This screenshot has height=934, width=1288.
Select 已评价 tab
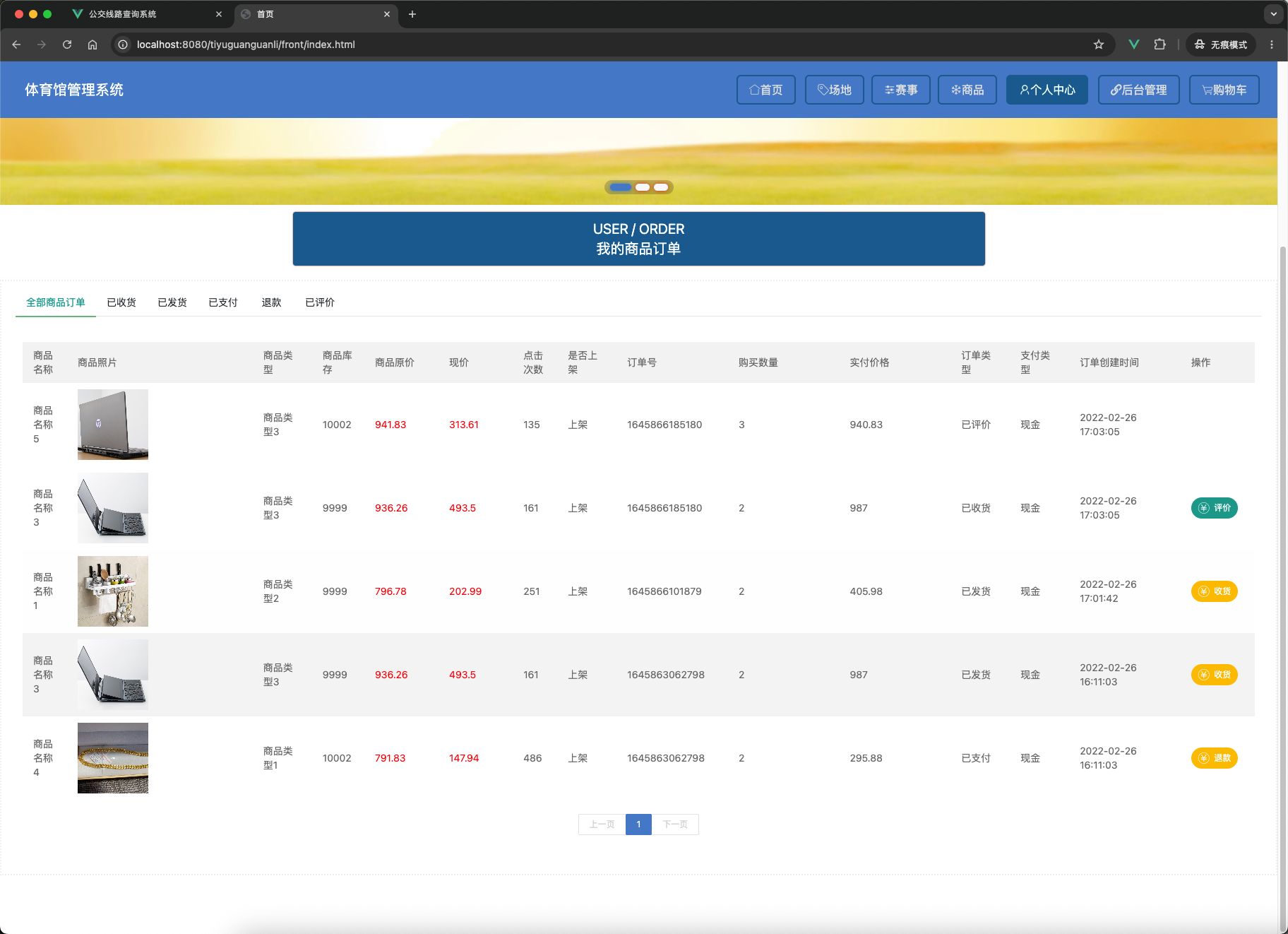point(320,302)
